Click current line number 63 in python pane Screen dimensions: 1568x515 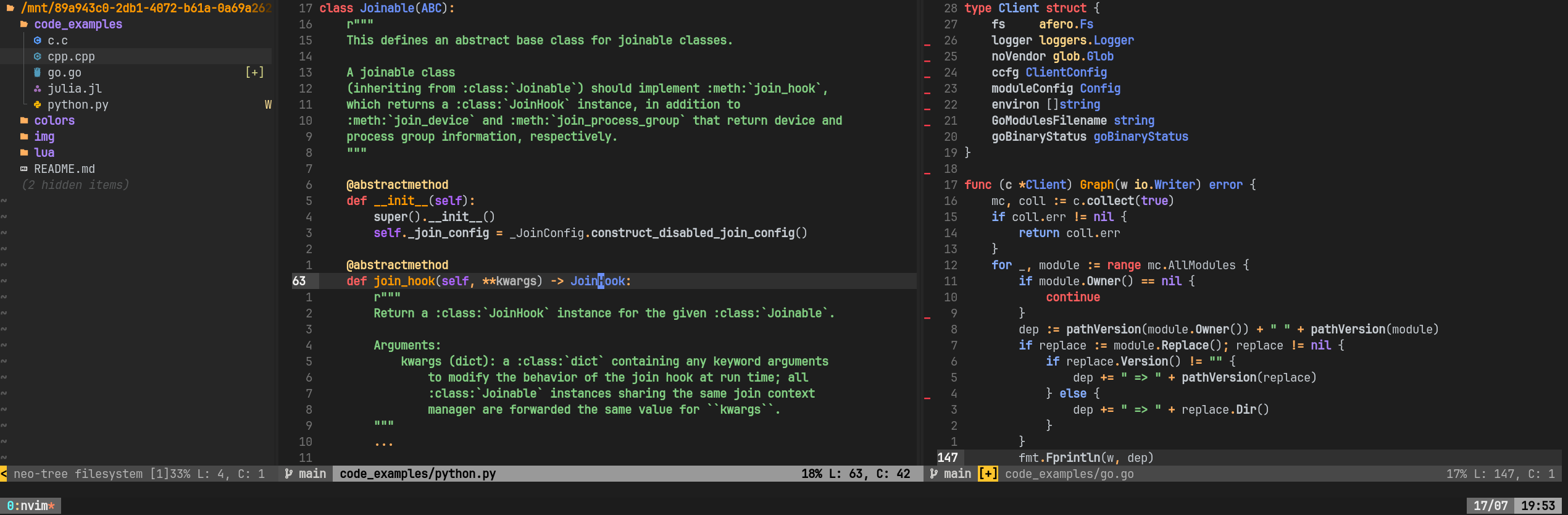click(x=299, y=281)
